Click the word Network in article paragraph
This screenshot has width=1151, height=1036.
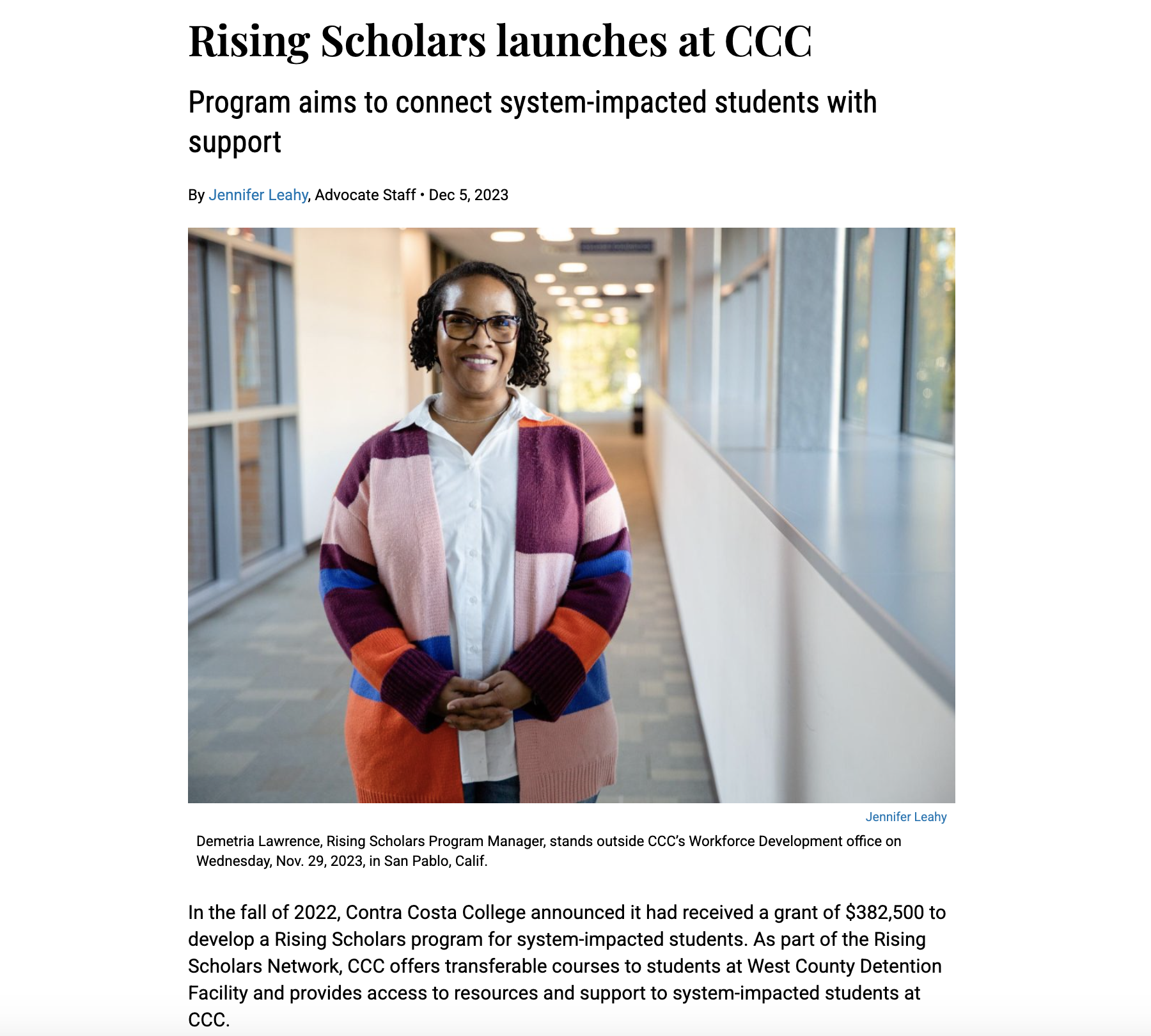(304, 966)
